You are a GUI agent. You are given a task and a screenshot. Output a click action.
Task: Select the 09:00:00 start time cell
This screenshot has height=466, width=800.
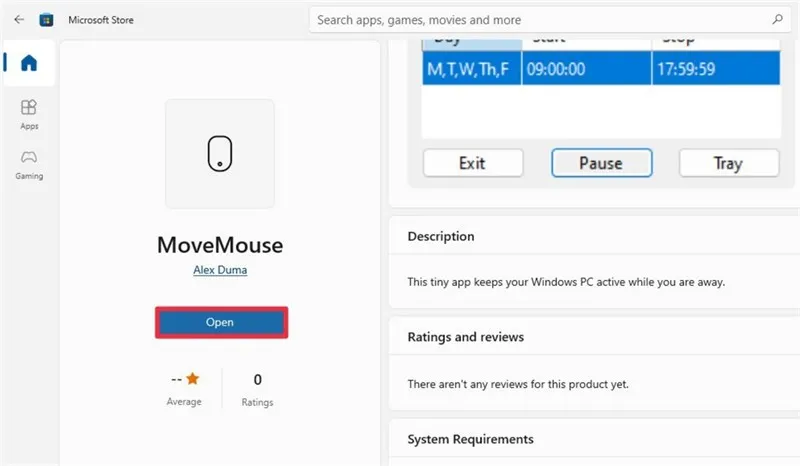[x=586, y=68]
